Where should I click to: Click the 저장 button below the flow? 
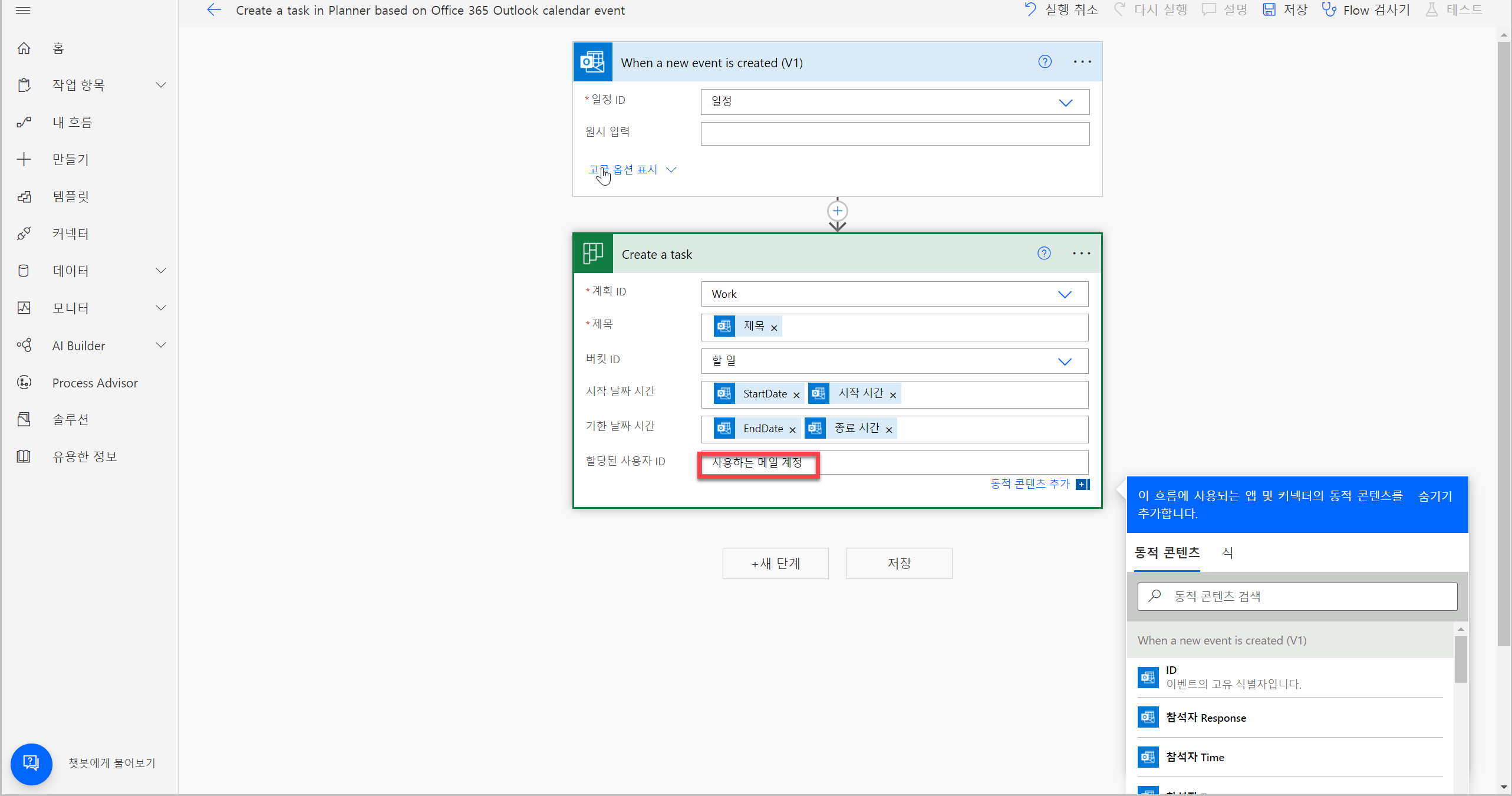click(899, 563)
